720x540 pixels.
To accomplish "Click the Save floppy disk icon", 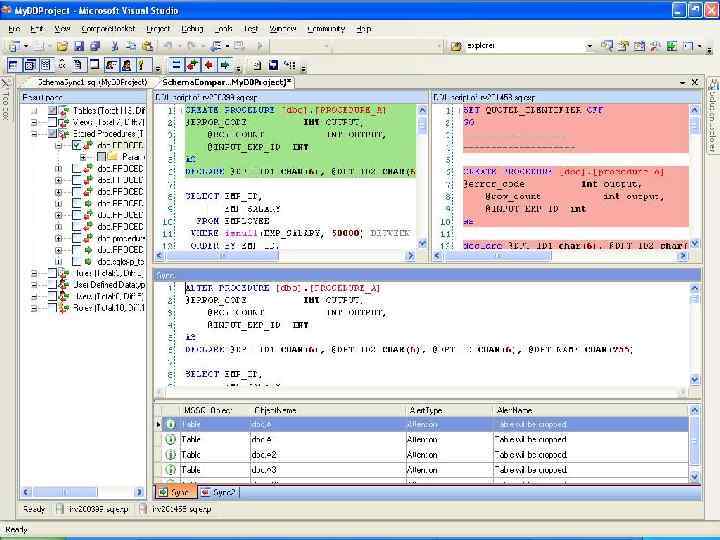I will pyautogui.click(x=79, y=46).
